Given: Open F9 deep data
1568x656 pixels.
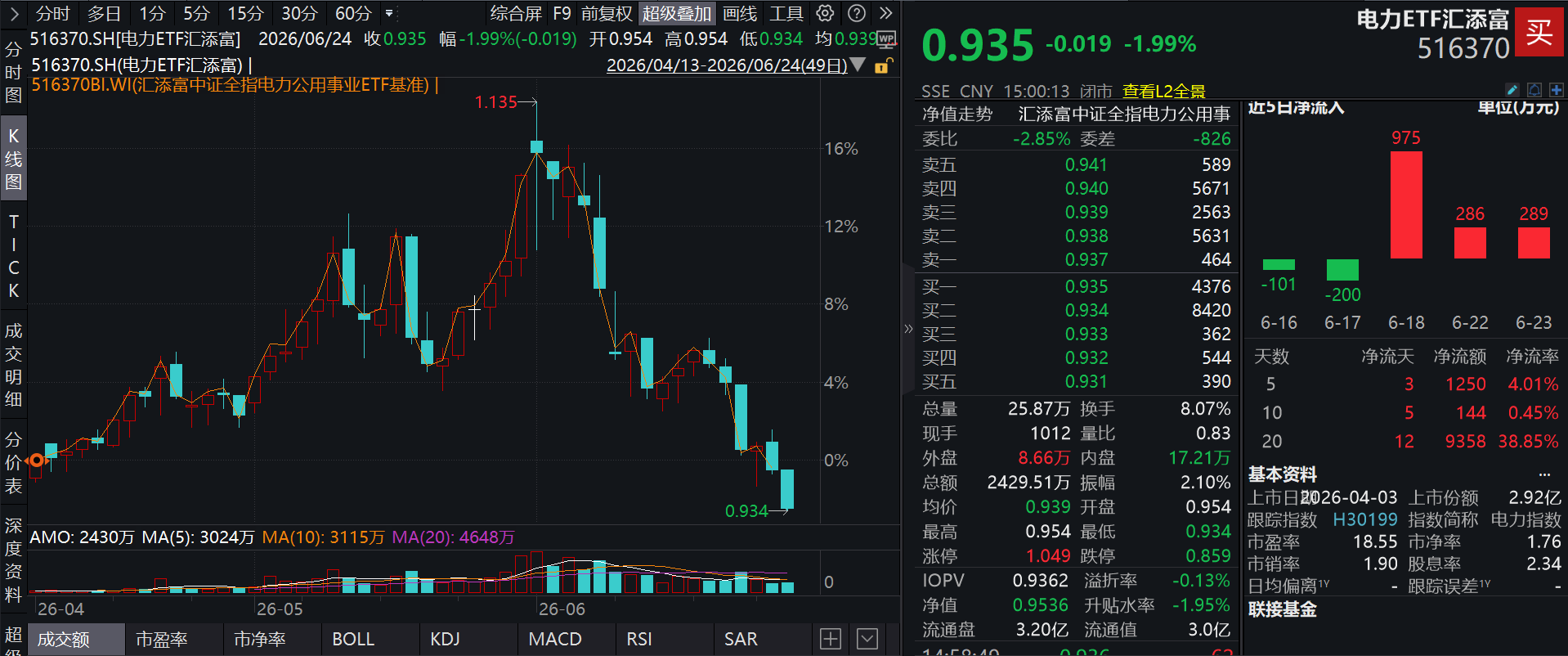Looking at the screenshot, I should pyautogui.click(x=562, y=14).
